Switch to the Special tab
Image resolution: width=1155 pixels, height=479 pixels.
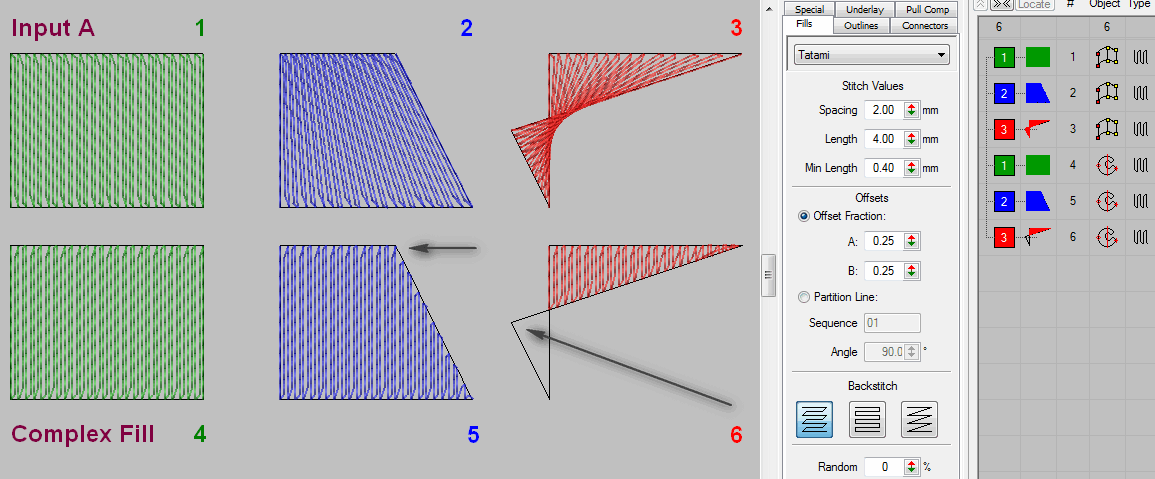809,10
